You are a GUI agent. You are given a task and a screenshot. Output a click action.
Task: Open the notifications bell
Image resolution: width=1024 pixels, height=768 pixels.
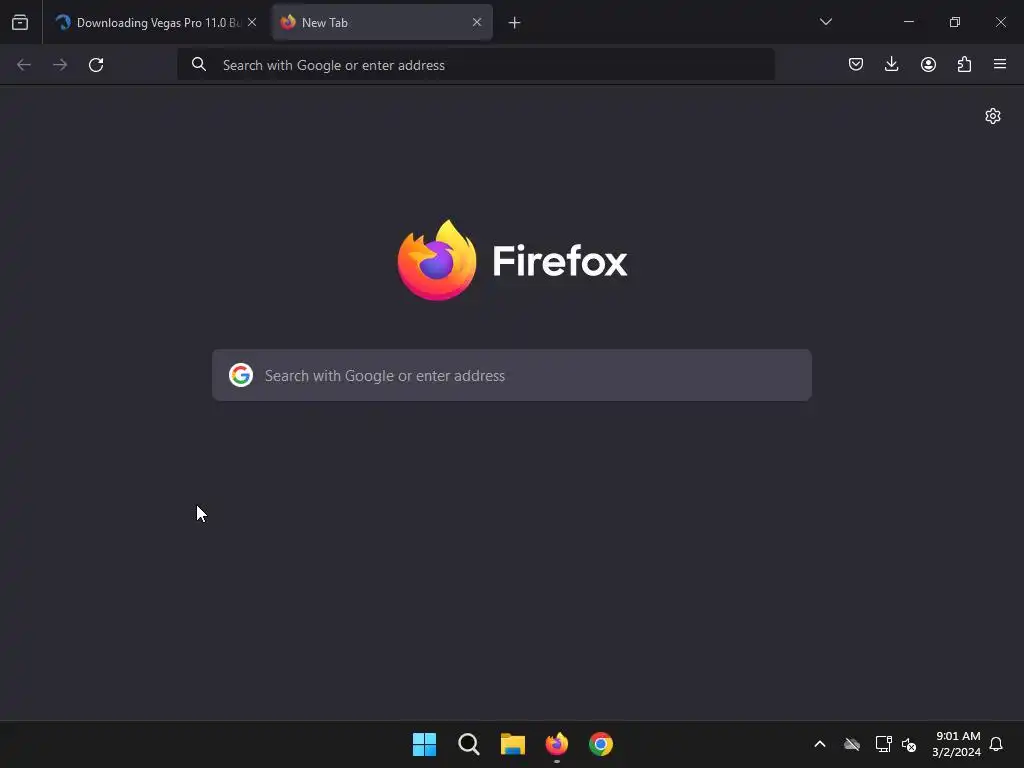996,744
